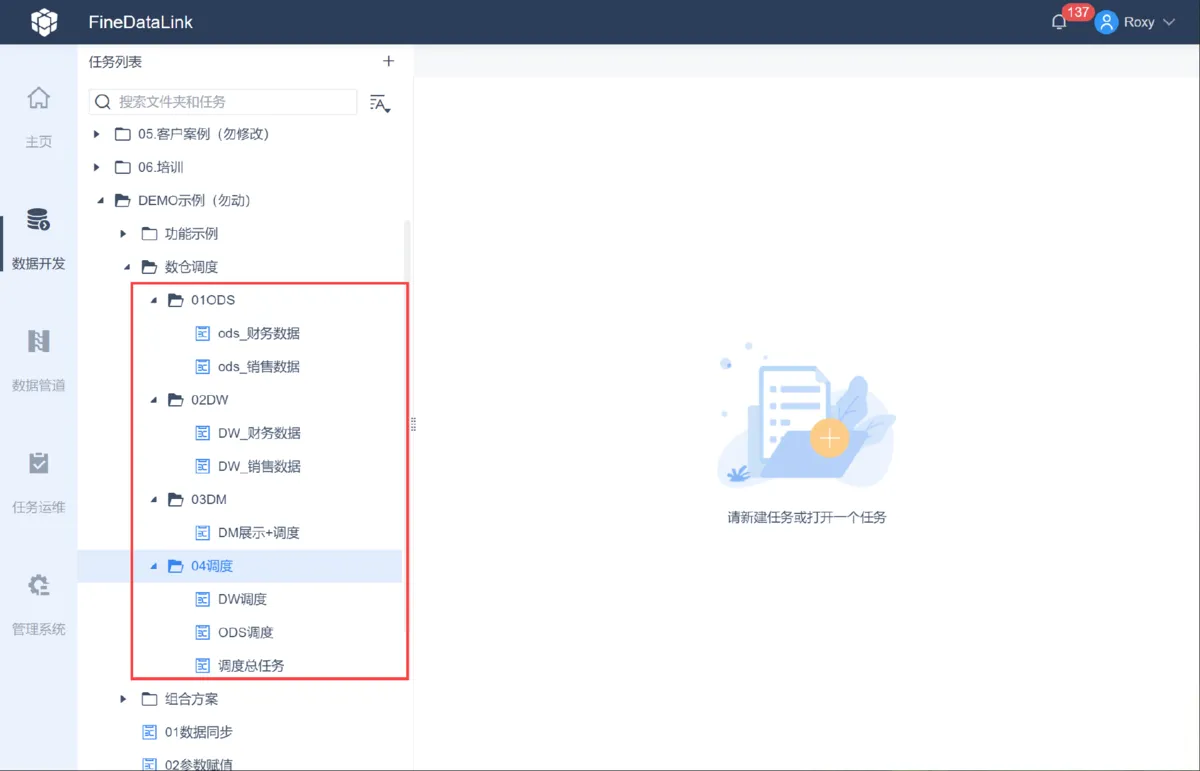This screenshot has height=771, width=1200.
Task: Click the 06.培训 folder icon
Action: pyautogui.click(x=123, y=167)
